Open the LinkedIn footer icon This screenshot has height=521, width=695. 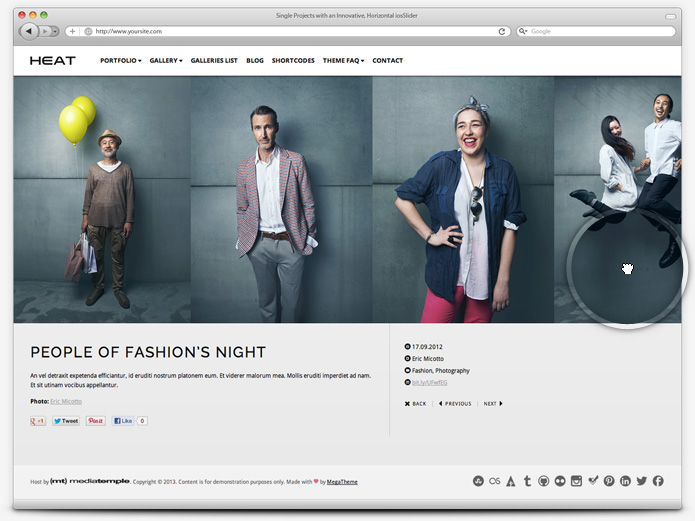pos(625,481)
